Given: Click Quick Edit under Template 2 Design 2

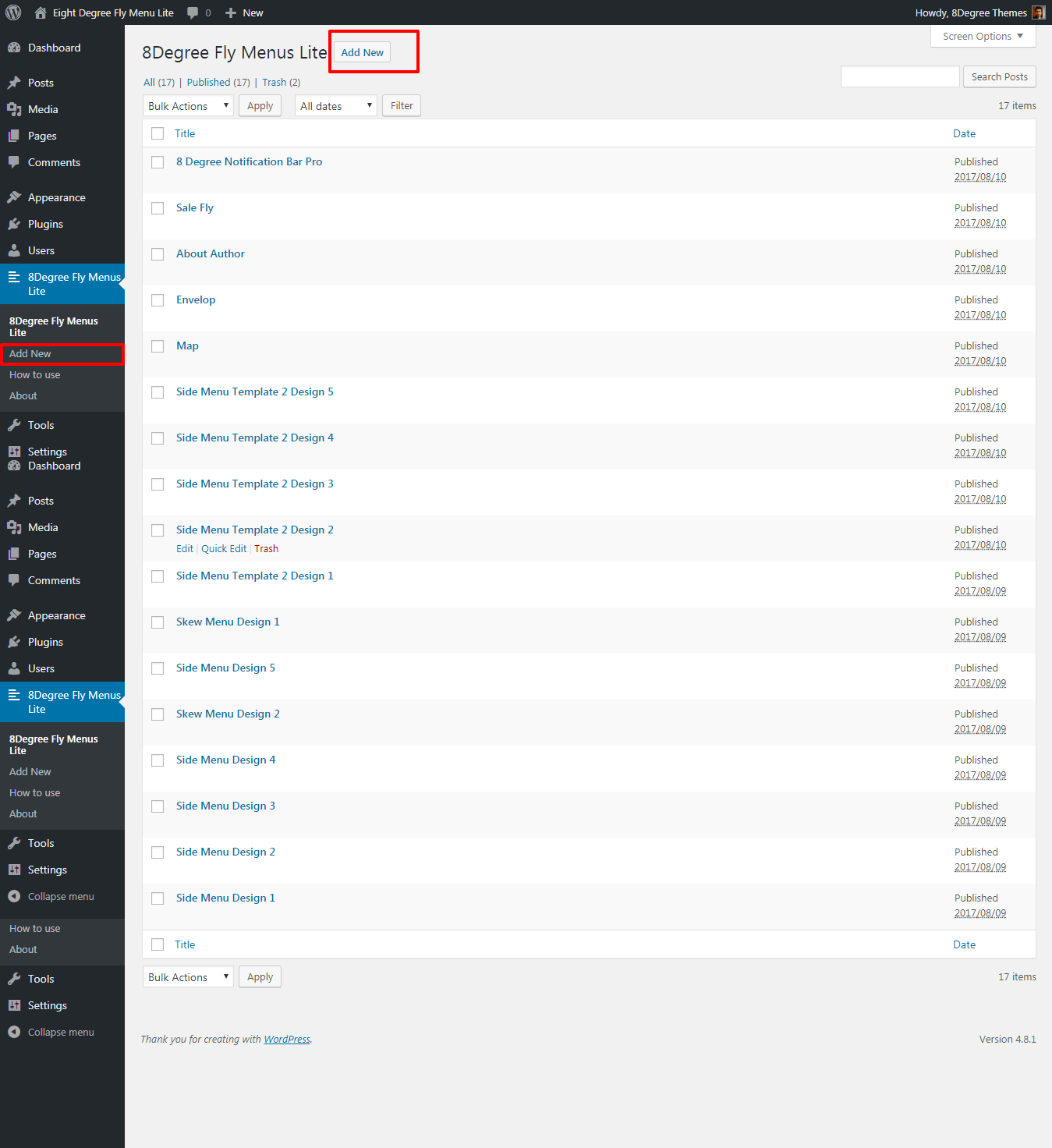Looking at the screenshot, I should (x=224, y=548).
